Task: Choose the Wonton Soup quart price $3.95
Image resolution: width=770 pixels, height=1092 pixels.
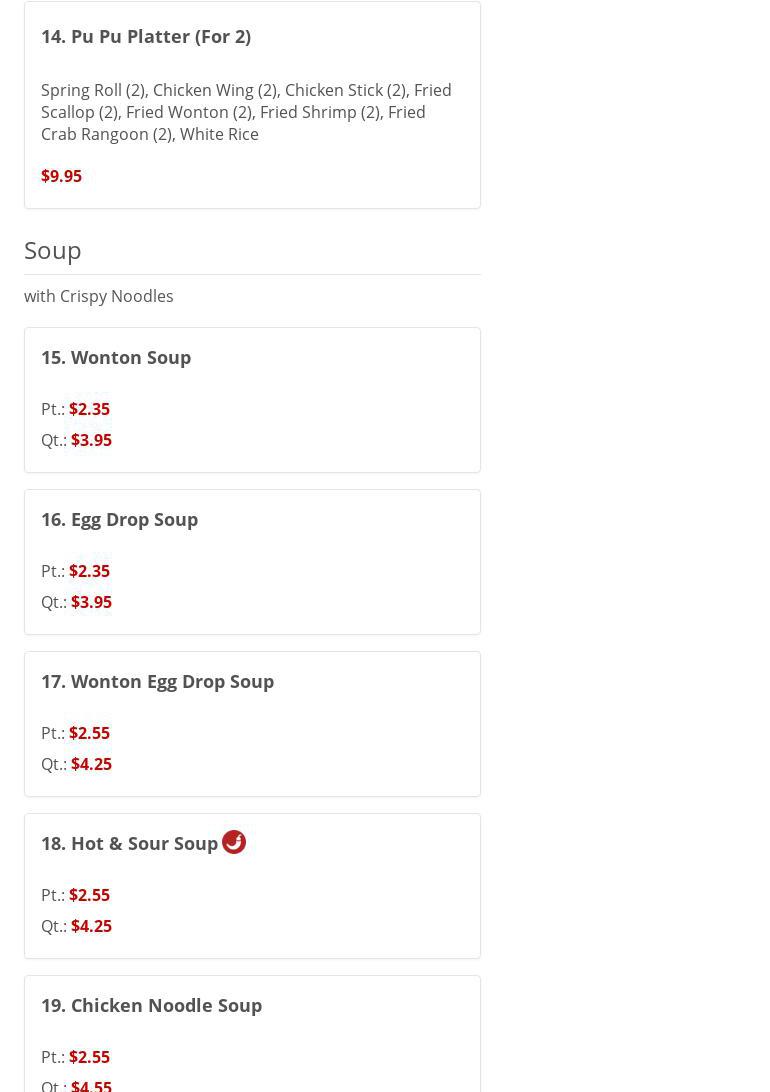Action: pyautogui.click(x=91, y=440)
